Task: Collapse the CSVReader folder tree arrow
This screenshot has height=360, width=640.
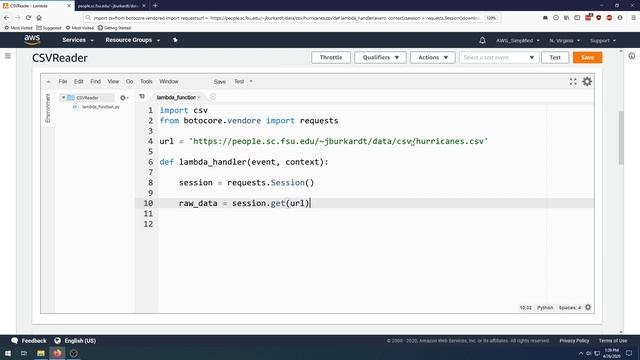Action: click(x=63, y=98)
